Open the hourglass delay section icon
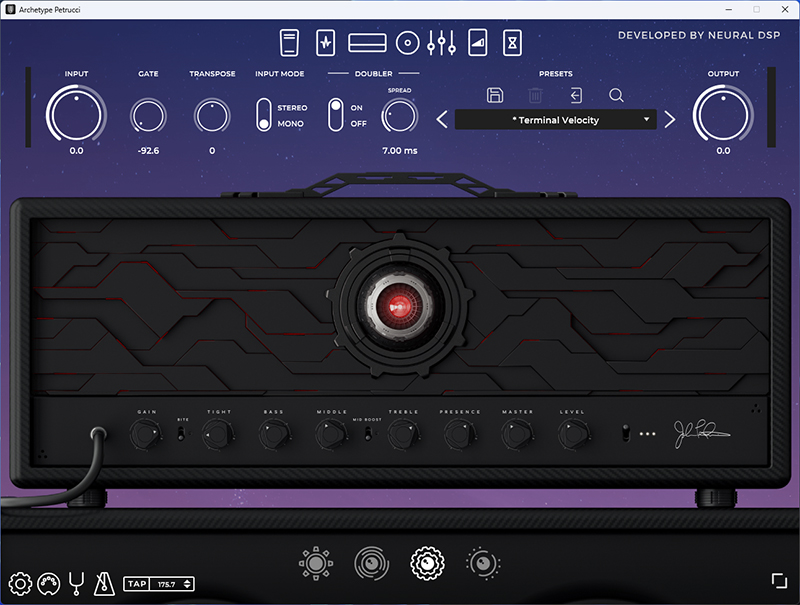 512,42
